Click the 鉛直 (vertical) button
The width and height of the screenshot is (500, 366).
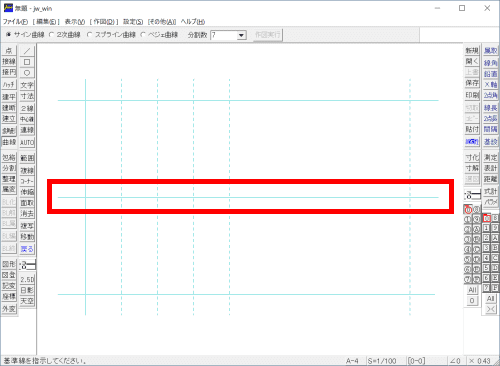point(490,74)
